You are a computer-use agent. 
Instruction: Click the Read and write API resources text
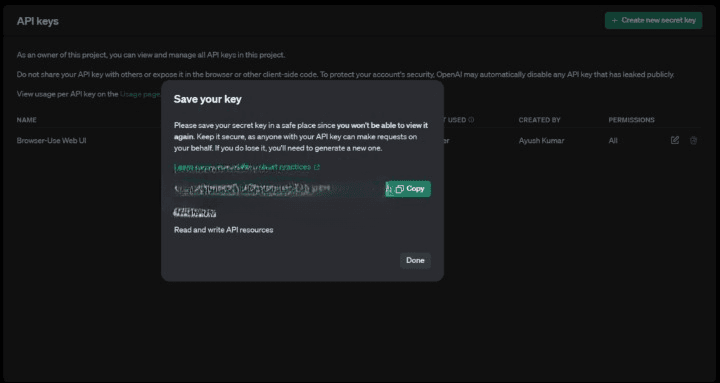224,230
